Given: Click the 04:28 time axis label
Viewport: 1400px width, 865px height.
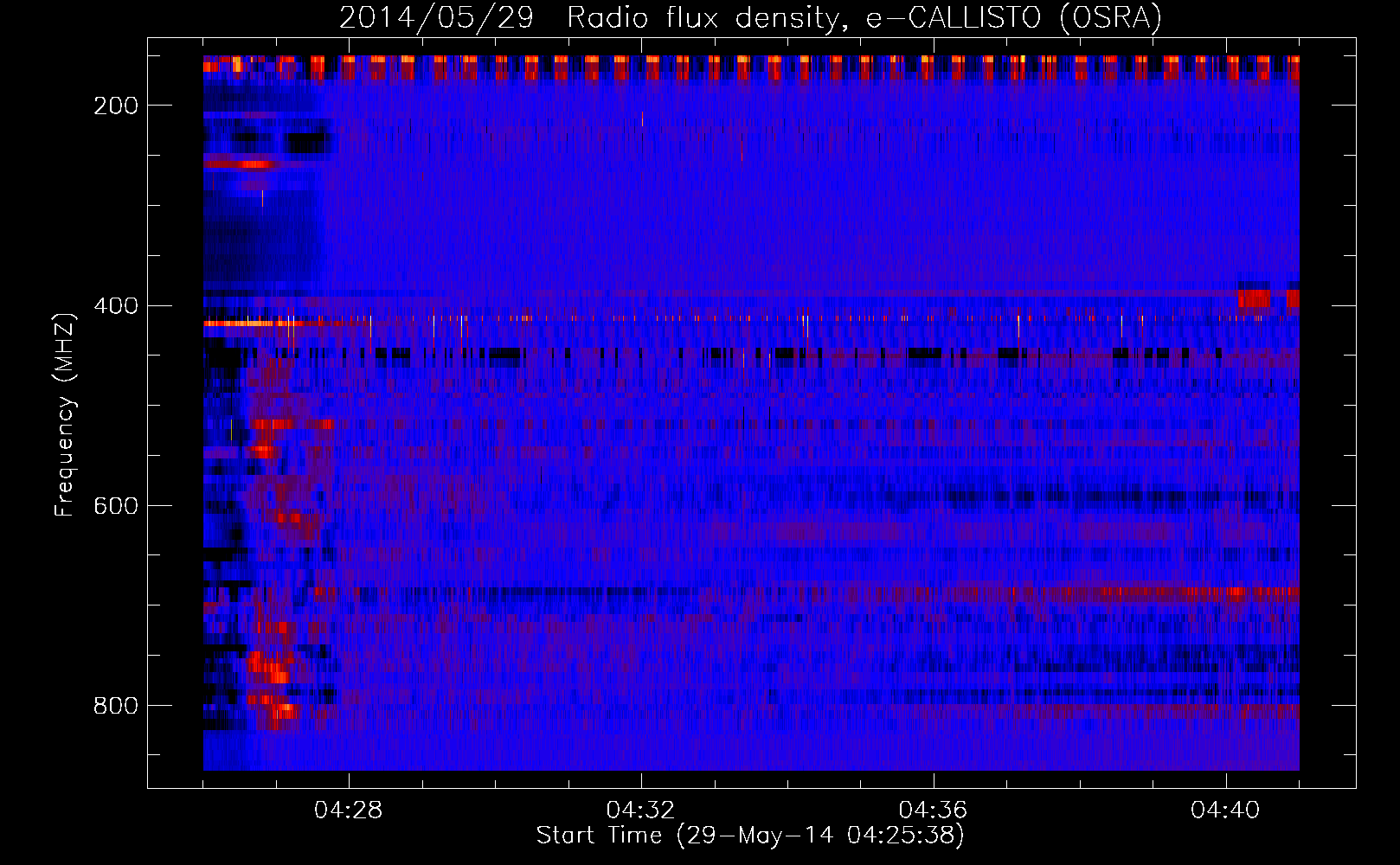Looking at the screenshot, I should click(349, 810).
